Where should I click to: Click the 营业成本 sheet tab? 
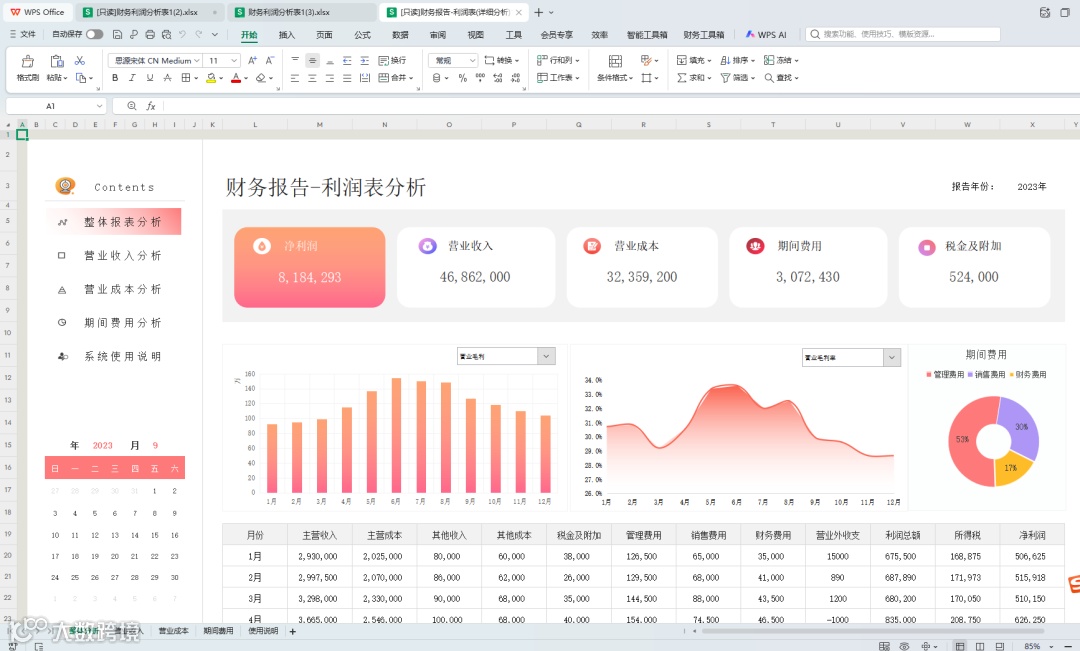tap(173, 631)
